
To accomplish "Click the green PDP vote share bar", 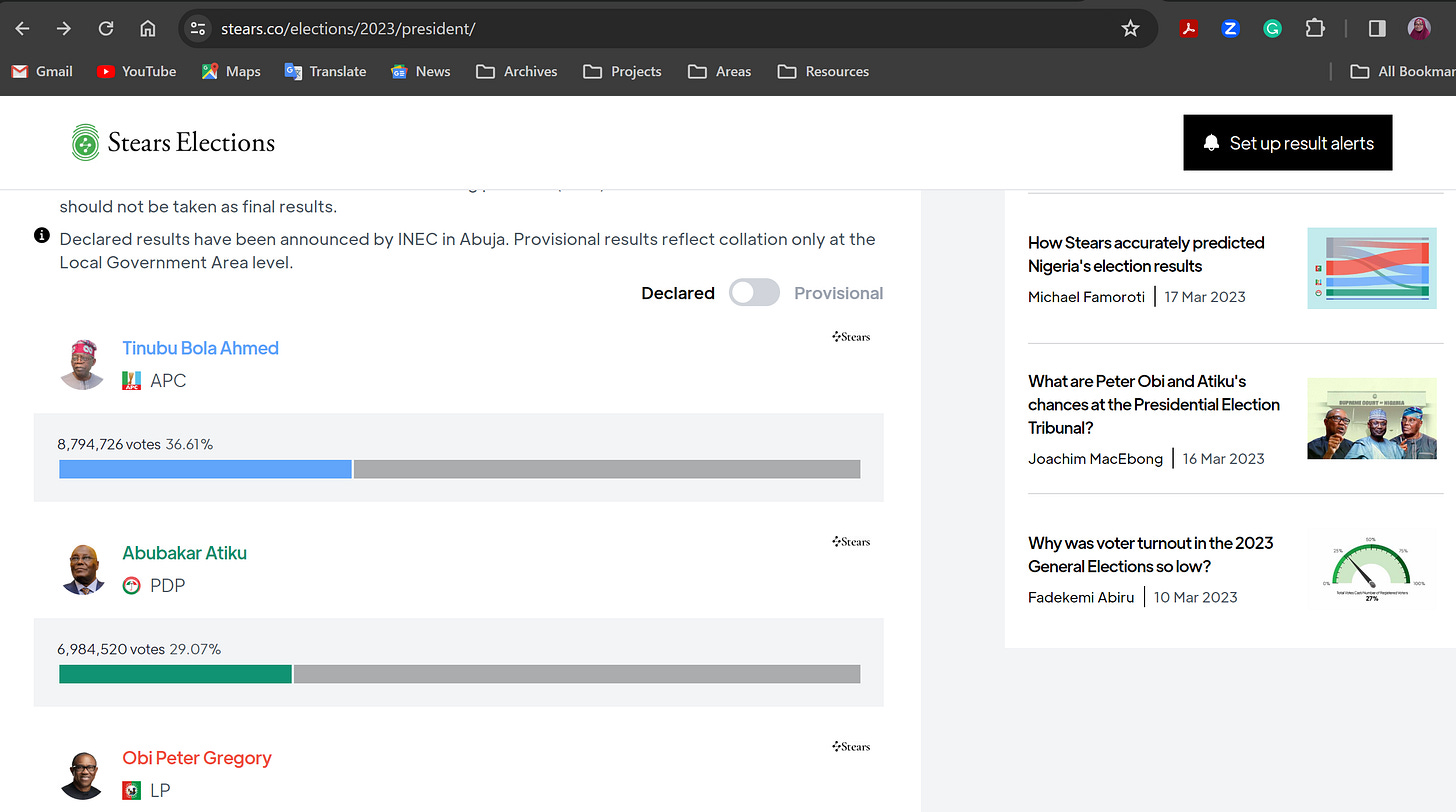I will pyautogui.click(x=175, y=674).
